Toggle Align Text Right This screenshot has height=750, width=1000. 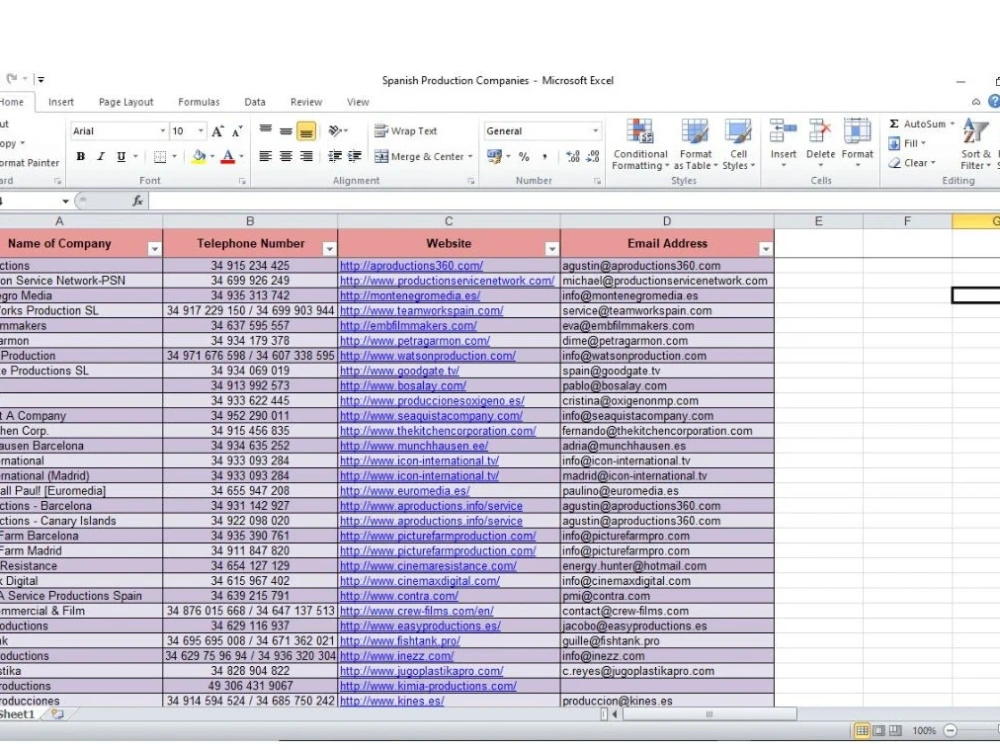306,156
